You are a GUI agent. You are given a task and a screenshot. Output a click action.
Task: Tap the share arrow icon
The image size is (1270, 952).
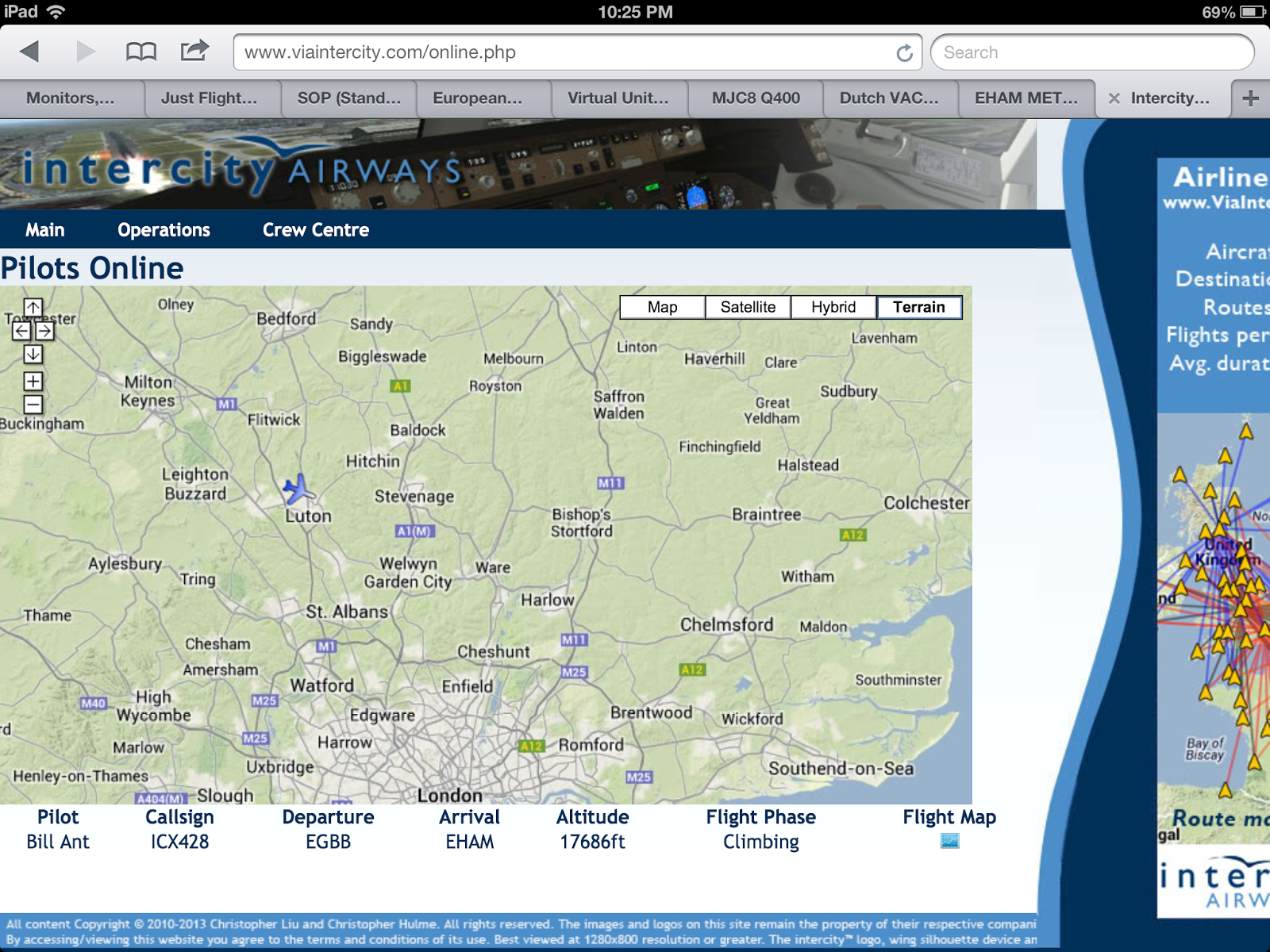click(x=194, y=51)
